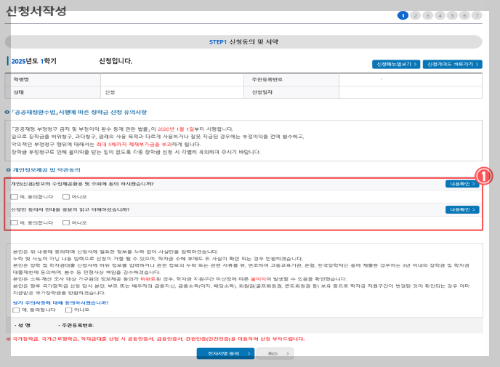Check '예, 동의합니다' for 개인정보 수집 question
This screenshot has width=500, height=367.
click(14, 197)
